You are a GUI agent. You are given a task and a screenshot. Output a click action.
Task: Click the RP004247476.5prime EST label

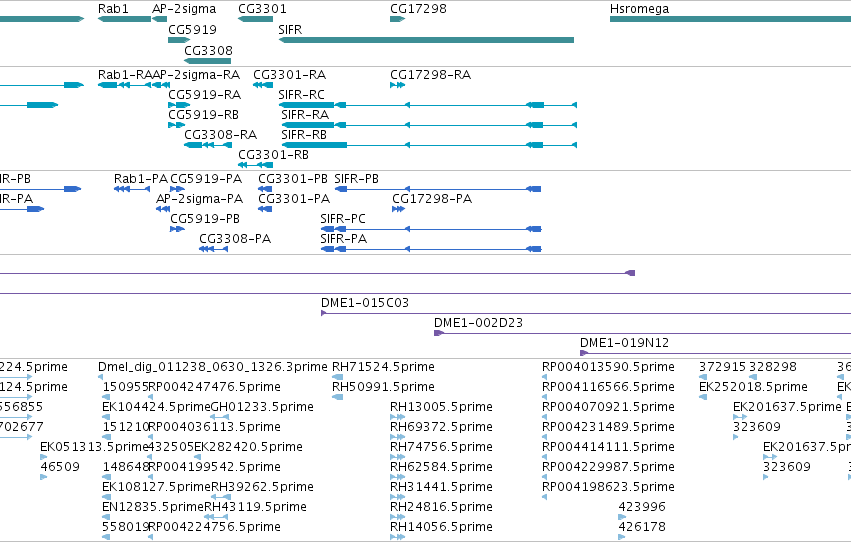point(214,387)
